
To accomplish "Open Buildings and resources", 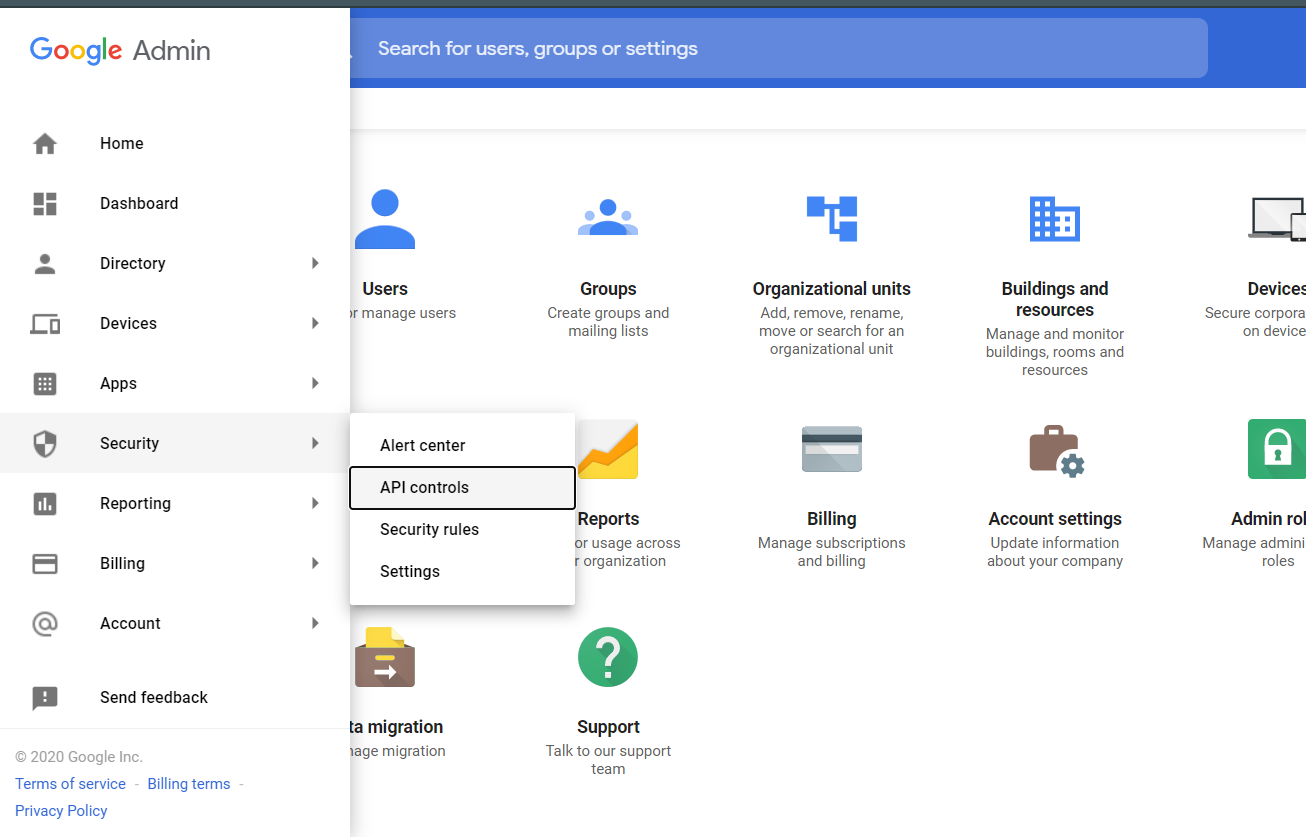I will coord(1055,218).
